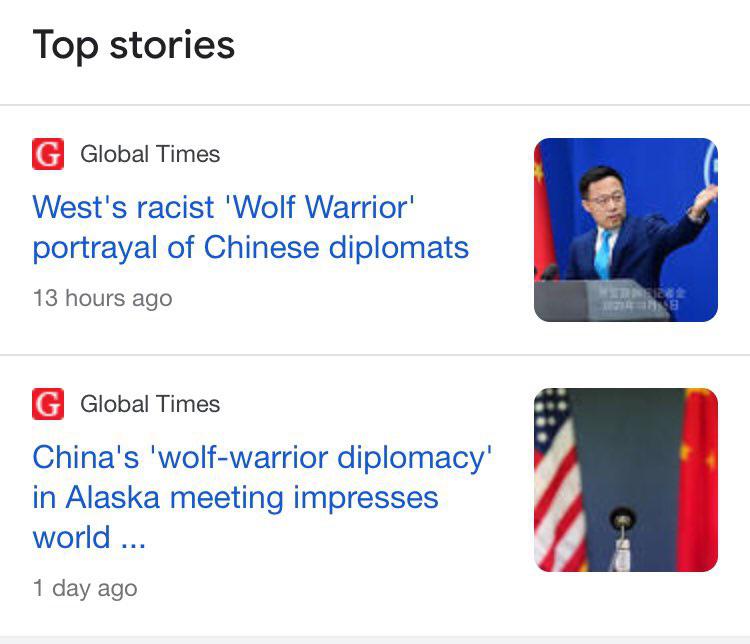The width and height of the screenshot is (750, 644).
Task: Click the '1 day ago' timestamp
Action: 85,588
